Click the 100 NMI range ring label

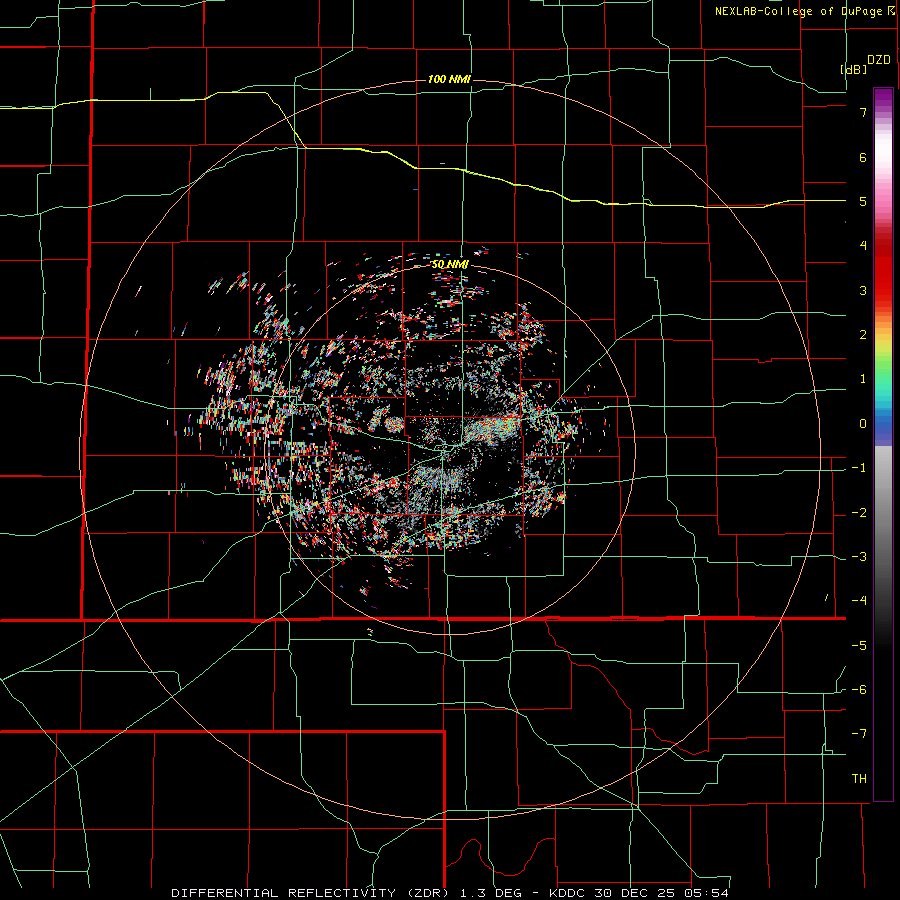tap(449, 79)
